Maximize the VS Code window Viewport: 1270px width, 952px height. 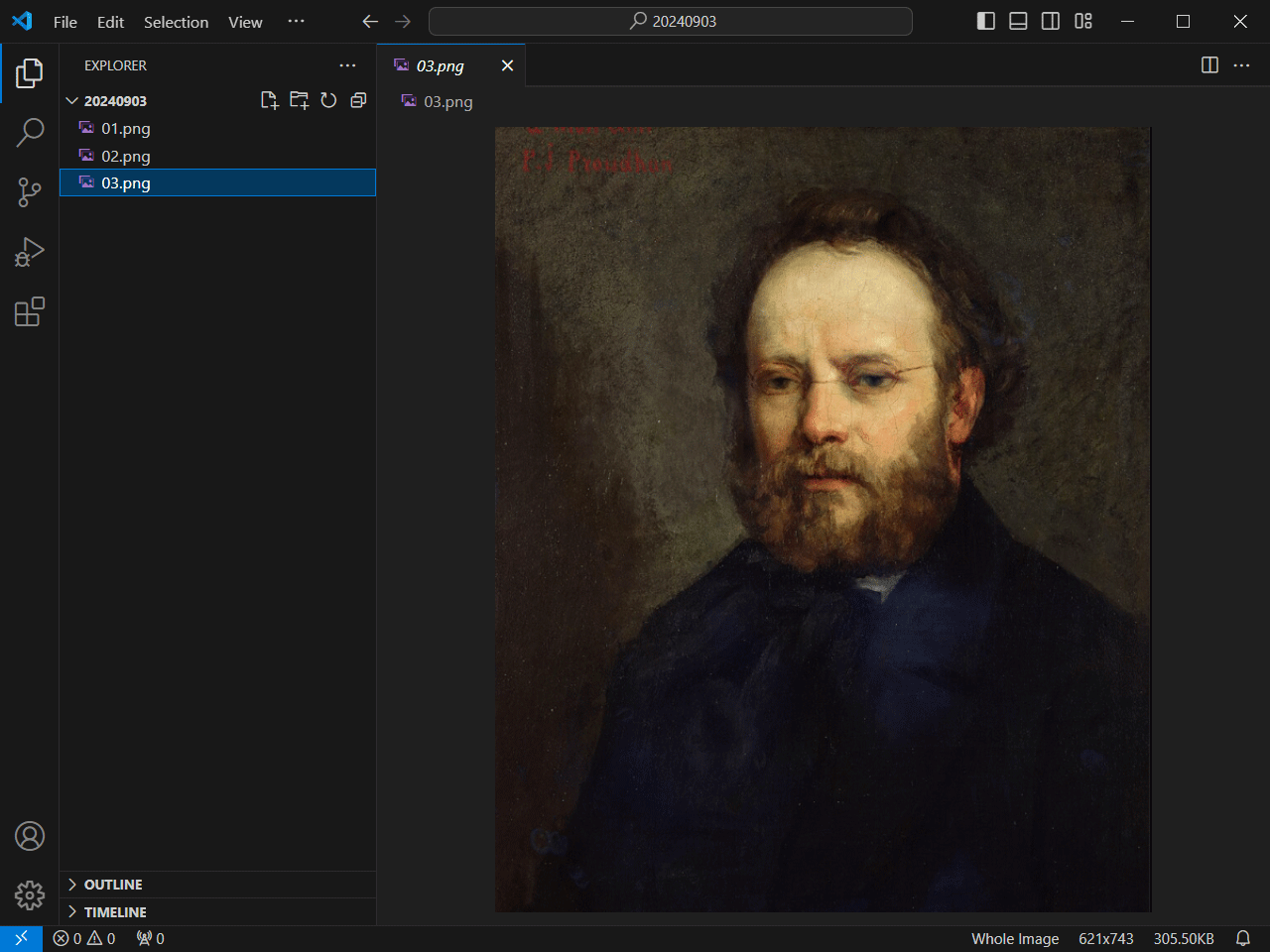click(1184, 21)
